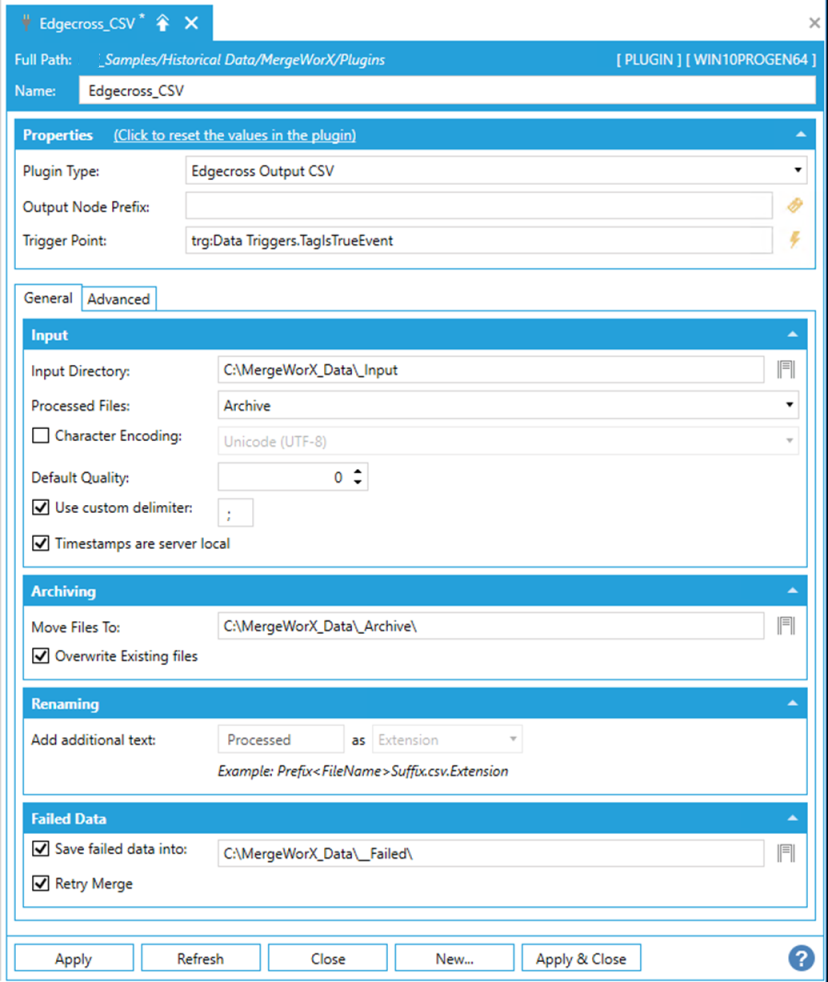Click the Apply & Close button
This screenshot has width=828, height=982.
581,959
